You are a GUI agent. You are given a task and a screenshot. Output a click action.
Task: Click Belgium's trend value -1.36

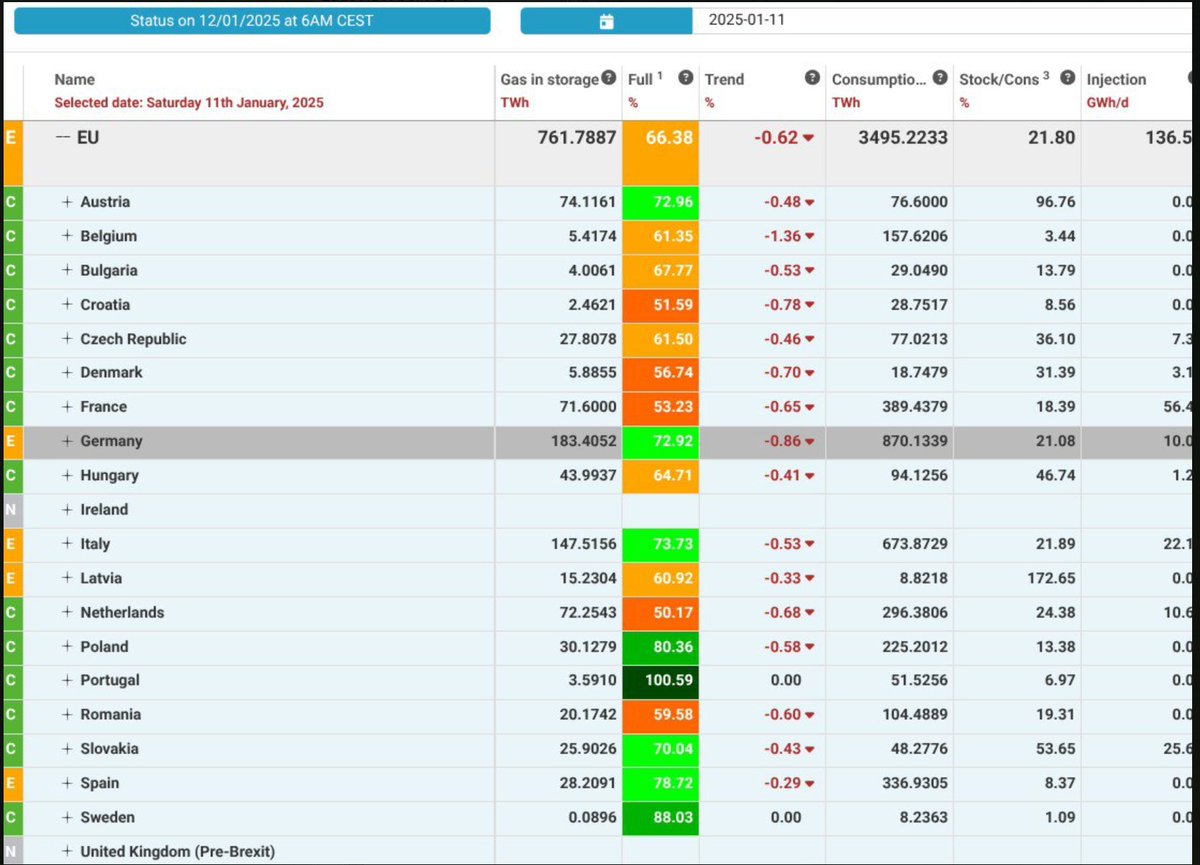pos(783,236)
